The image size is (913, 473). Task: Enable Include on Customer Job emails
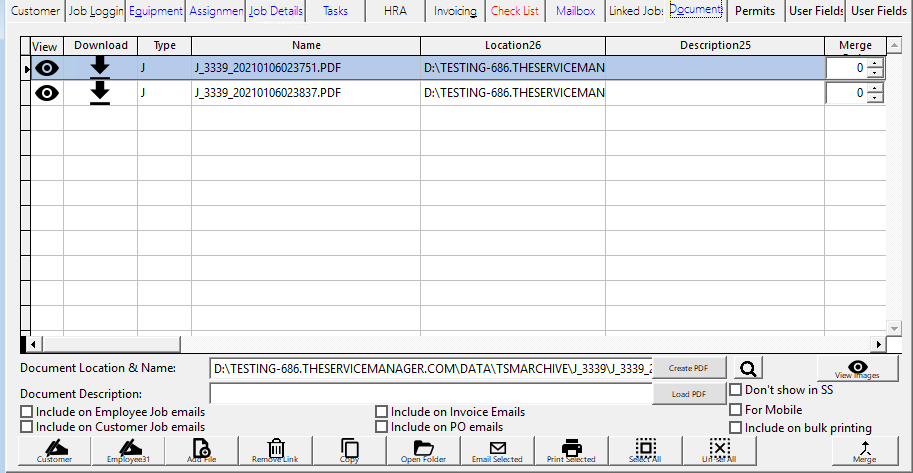(27, 427)
